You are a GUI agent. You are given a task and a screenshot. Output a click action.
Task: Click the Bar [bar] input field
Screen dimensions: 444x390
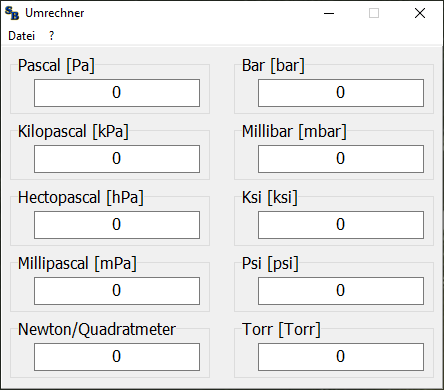(x=341, y=93)
